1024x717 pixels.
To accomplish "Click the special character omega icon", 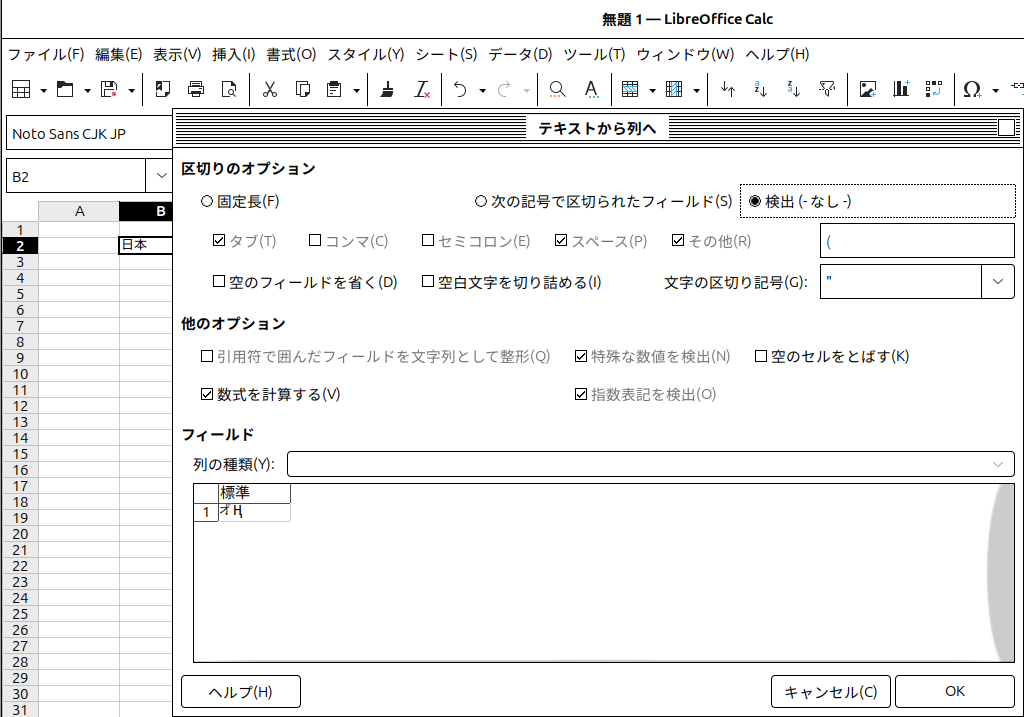I will point(972,89).
